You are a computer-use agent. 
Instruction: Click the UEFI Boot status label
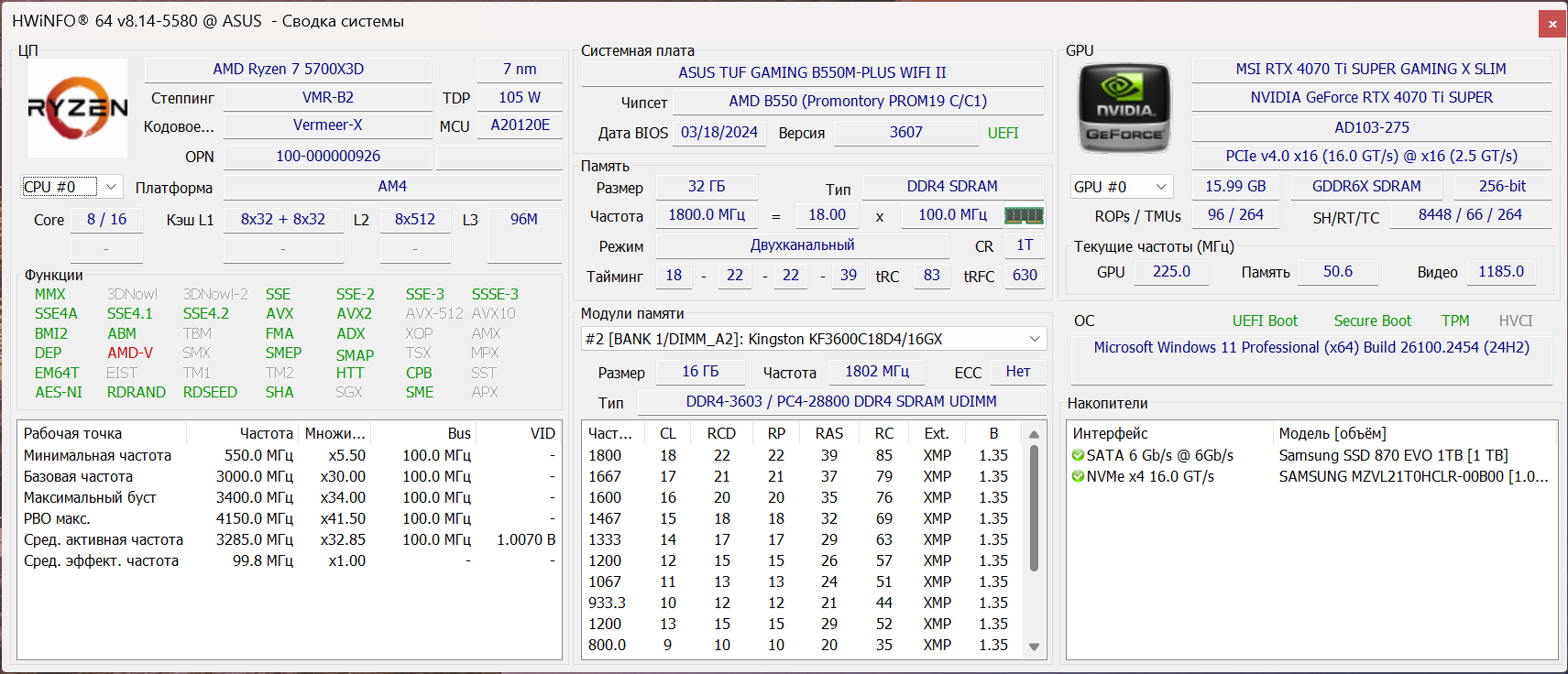[x=1265, y=321]
